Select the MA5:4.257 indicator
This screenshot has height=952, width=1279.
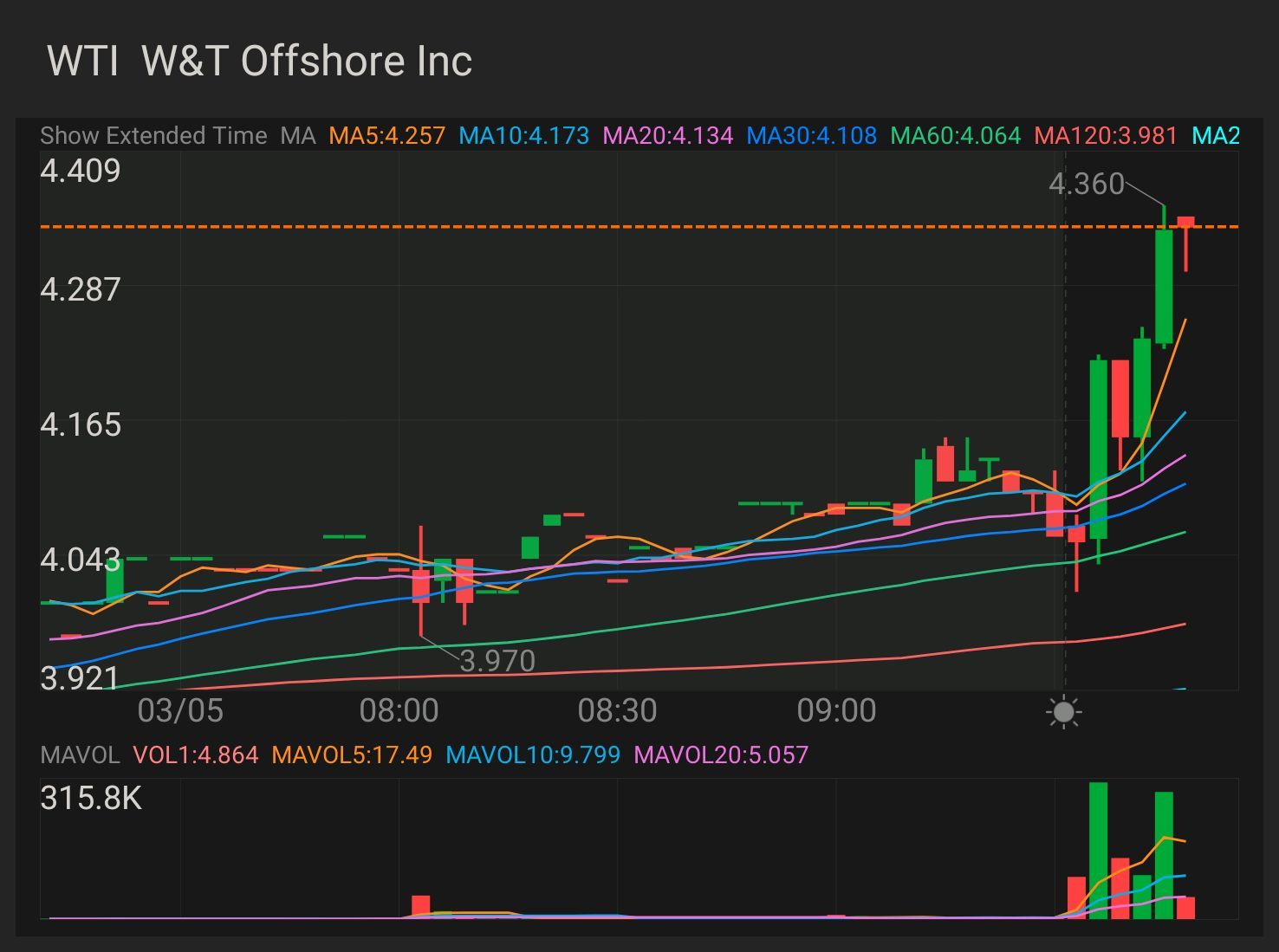(387, 136)
